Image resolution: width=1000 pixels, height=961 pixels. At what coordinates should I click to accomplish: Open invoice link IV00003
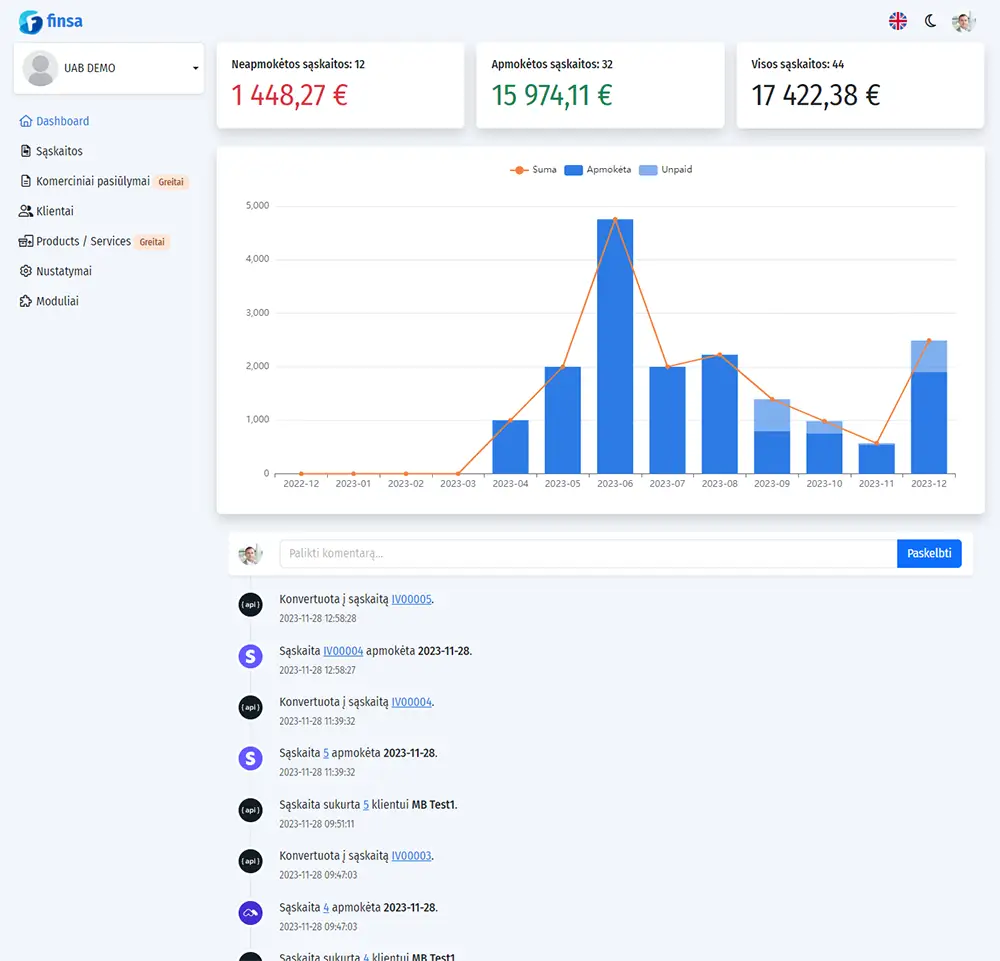click(411, 856)
